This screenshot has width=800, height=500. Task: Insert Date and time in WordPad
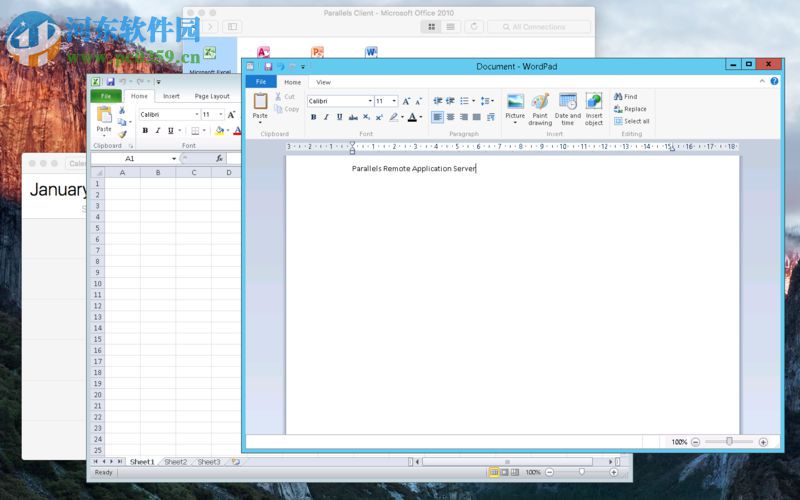click(x=567, y=109)
